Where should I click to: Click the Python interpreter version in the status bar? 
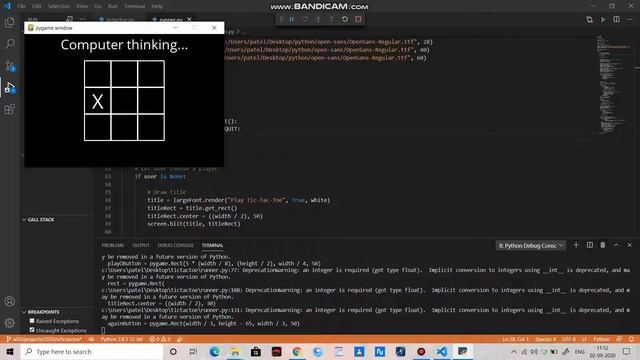(x=122, y=339)
